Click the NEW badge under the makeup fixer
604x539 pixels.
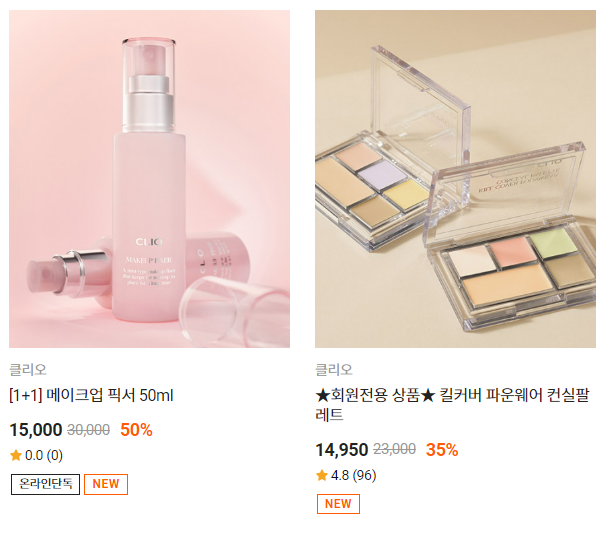point(106,484)
